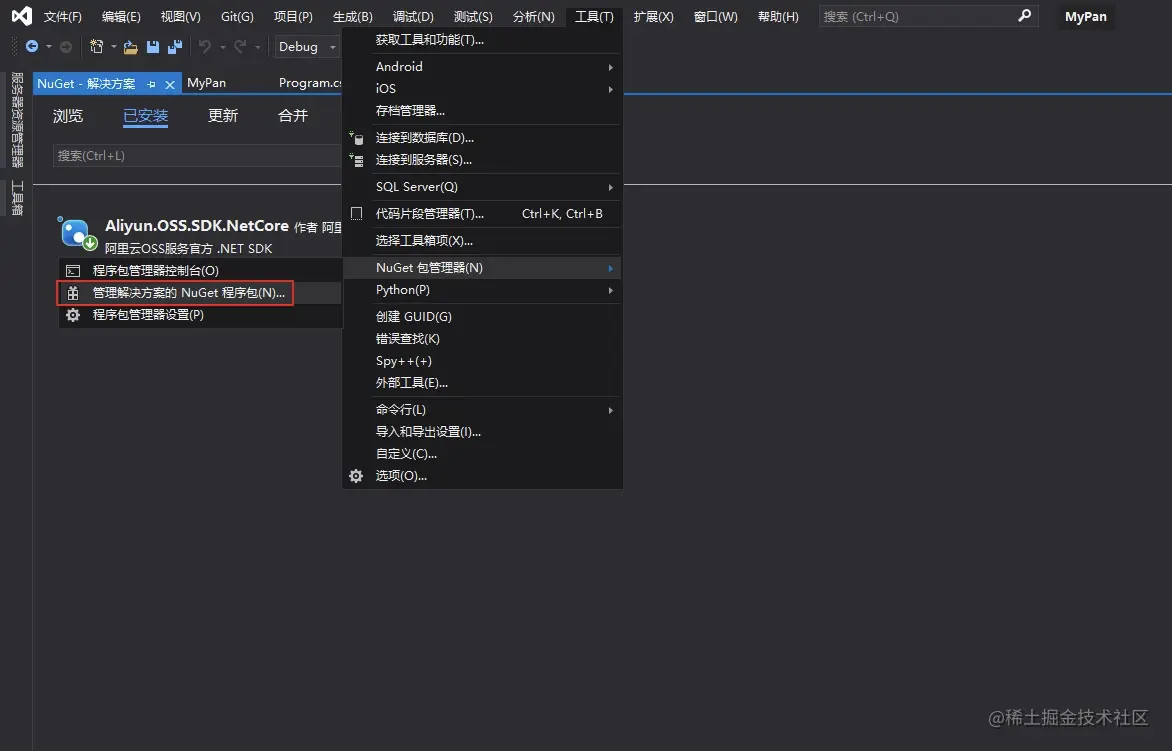Open the 视图(V) menu
The width and height of the screenshot is (1172, 751).
pyautogui.click(x=181, y=16)
